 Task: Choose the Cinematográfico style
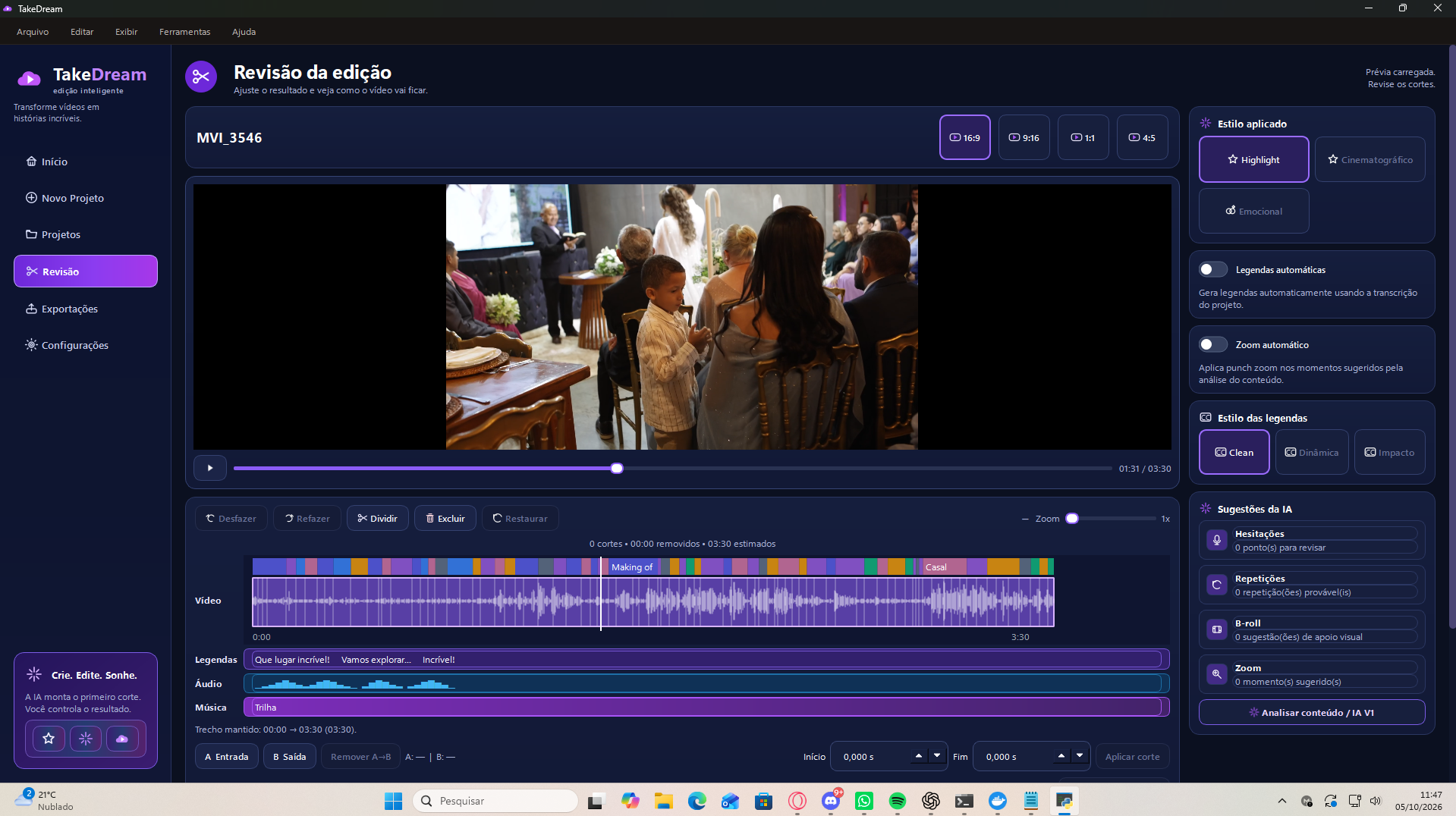click(x=1370, y=159)
